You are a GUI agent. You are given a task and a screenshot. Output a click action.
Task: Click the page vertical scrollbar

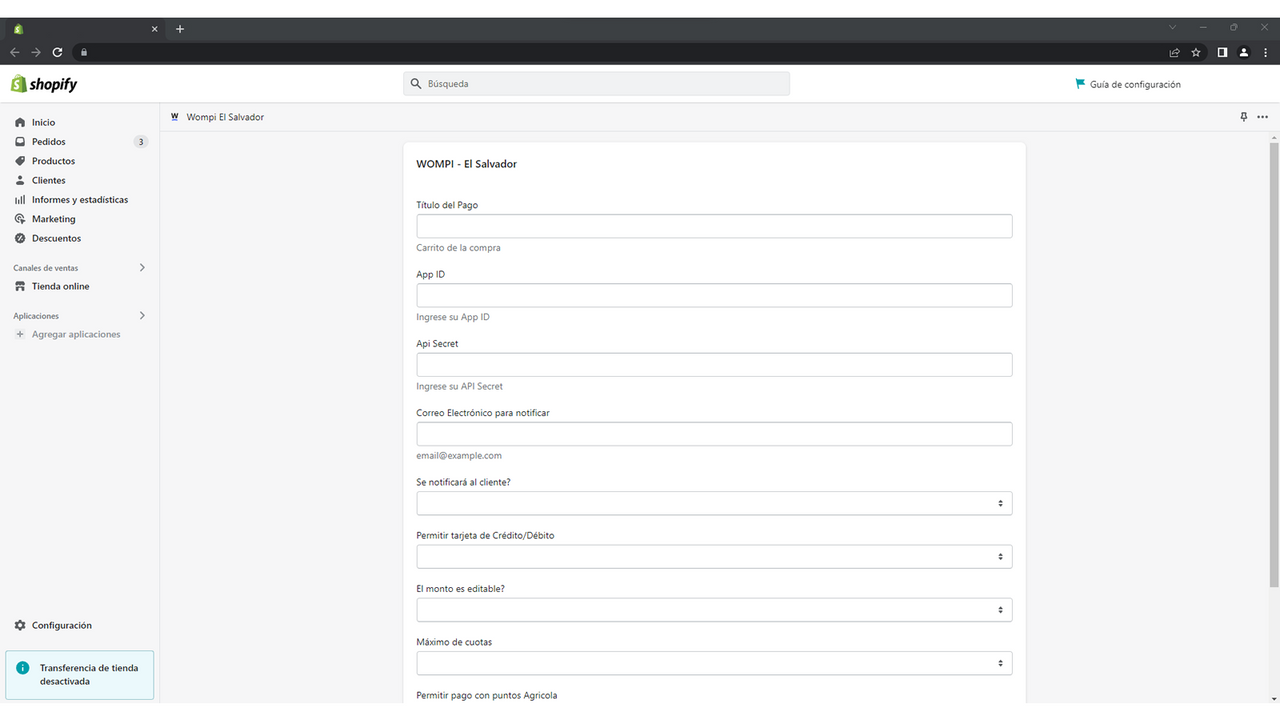(1274, 364)
